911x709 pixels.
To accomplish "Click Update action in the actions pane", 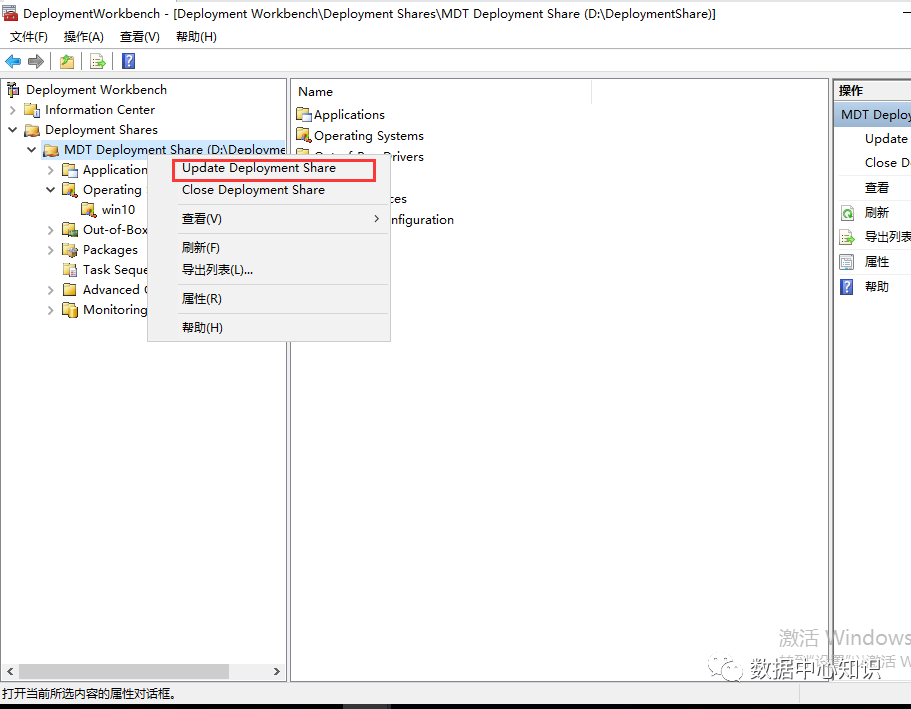I will coord(887,139).
